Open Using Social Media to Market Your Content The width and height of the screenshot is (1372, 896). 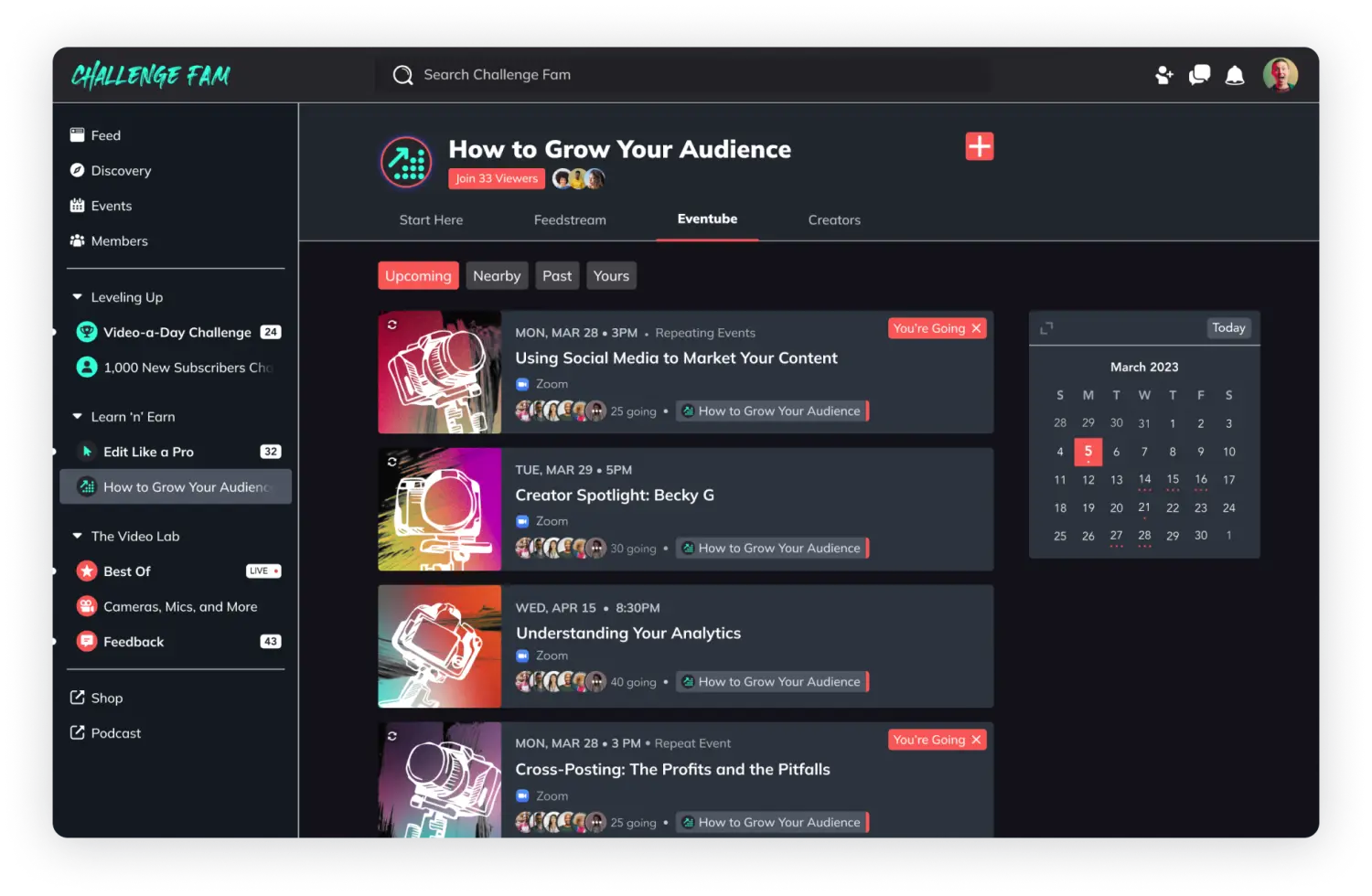tap(676, 358)
